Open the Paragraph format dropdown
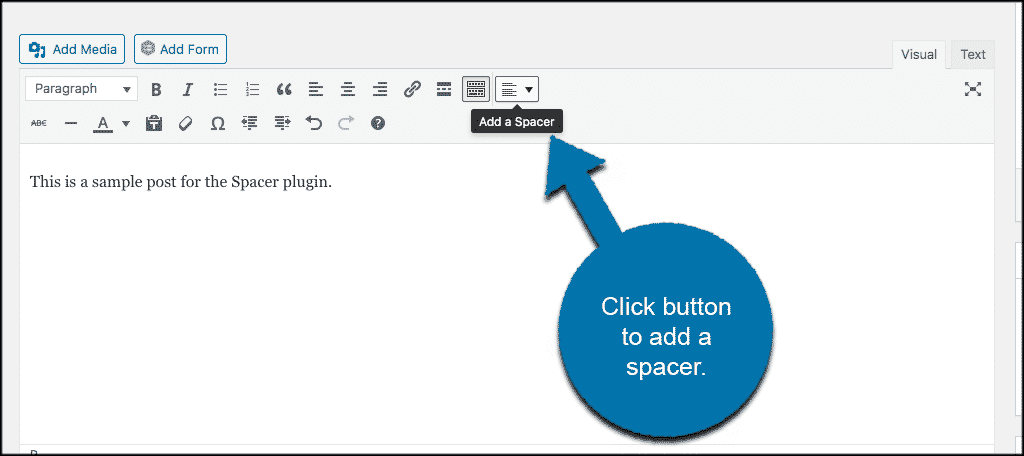The height and width of the screenshot is (456, 1024). click(x=81, y=89)
